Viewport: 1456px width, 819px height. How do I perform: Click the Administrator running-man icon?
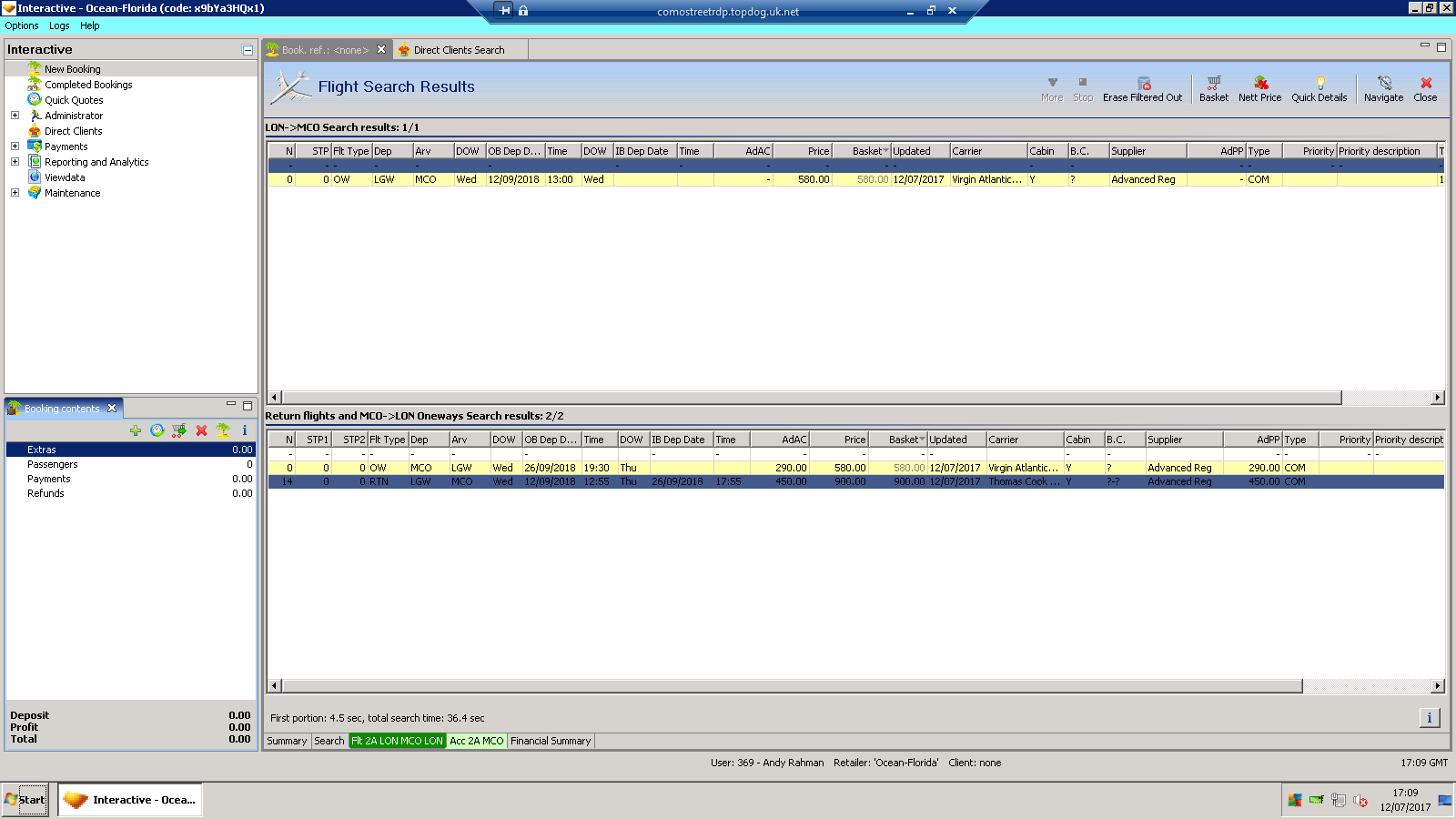(x=35, y=116)
